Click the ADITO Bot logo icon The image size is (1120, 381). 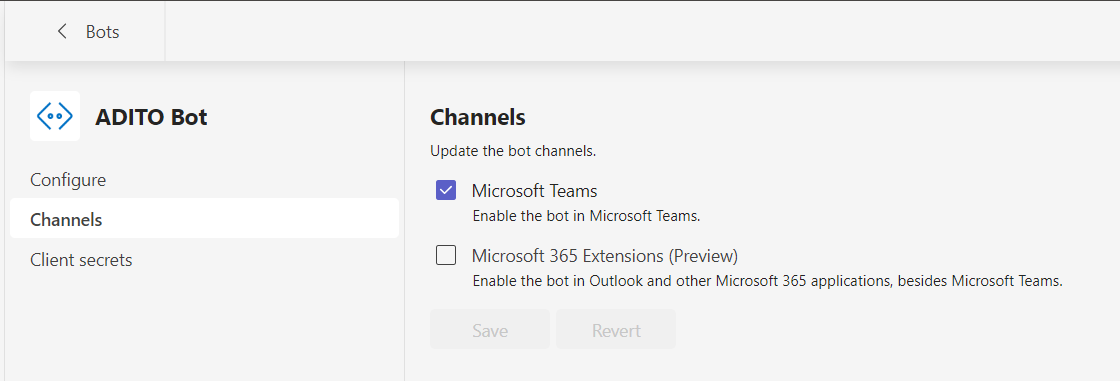pos(55,116)
